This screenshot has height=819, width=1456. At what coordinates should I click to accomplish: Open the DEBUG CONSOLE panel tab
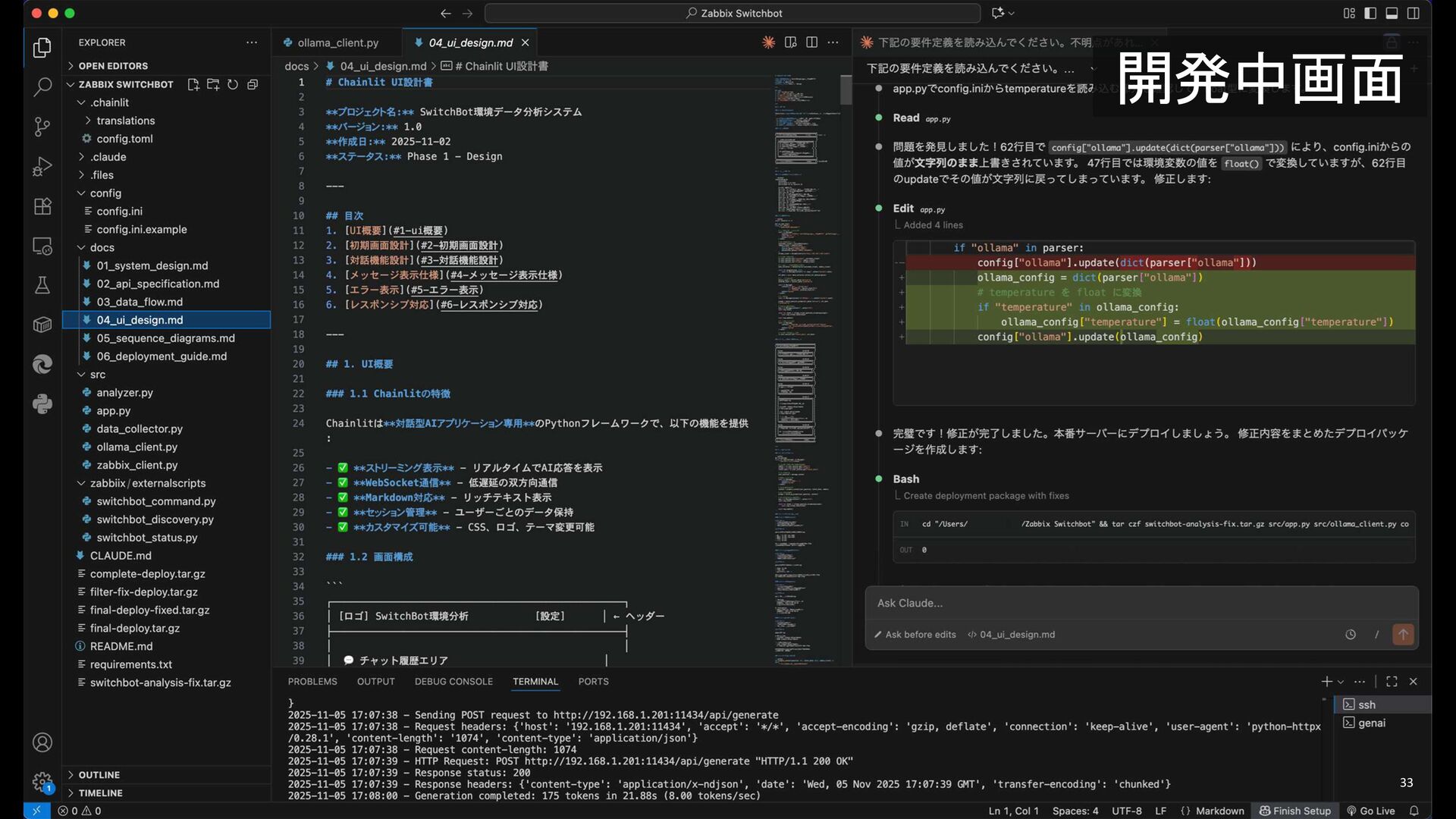click(453, 682)
